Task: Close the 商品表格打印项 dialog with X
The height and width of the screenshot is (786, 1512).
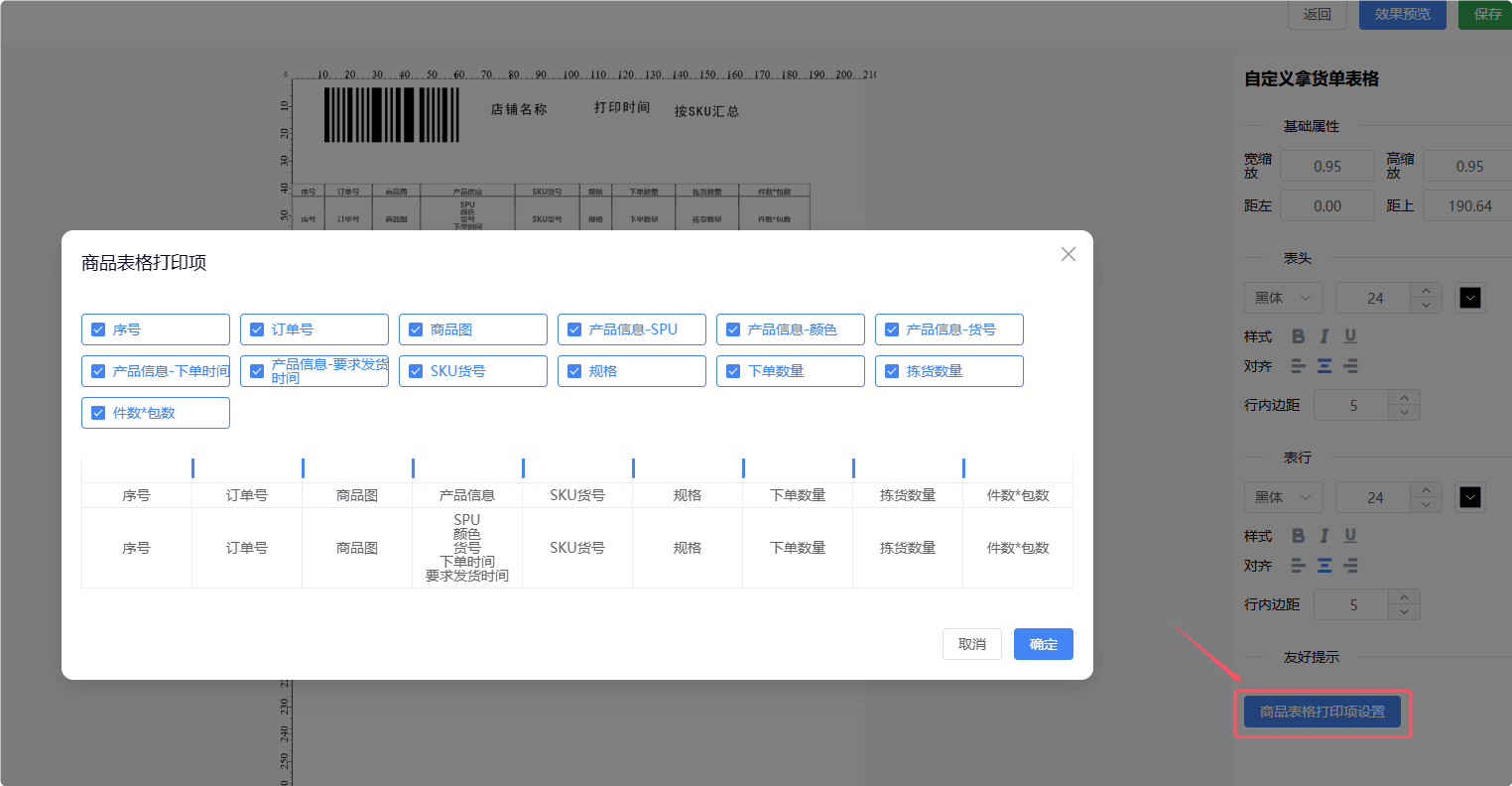Action: [x=1068, y=254]
